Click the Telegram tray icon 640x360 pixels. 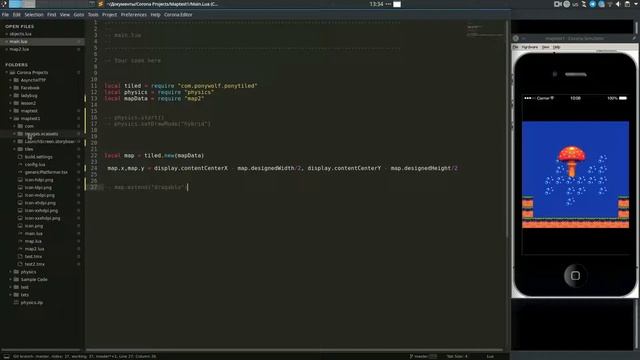pos(593,4)
